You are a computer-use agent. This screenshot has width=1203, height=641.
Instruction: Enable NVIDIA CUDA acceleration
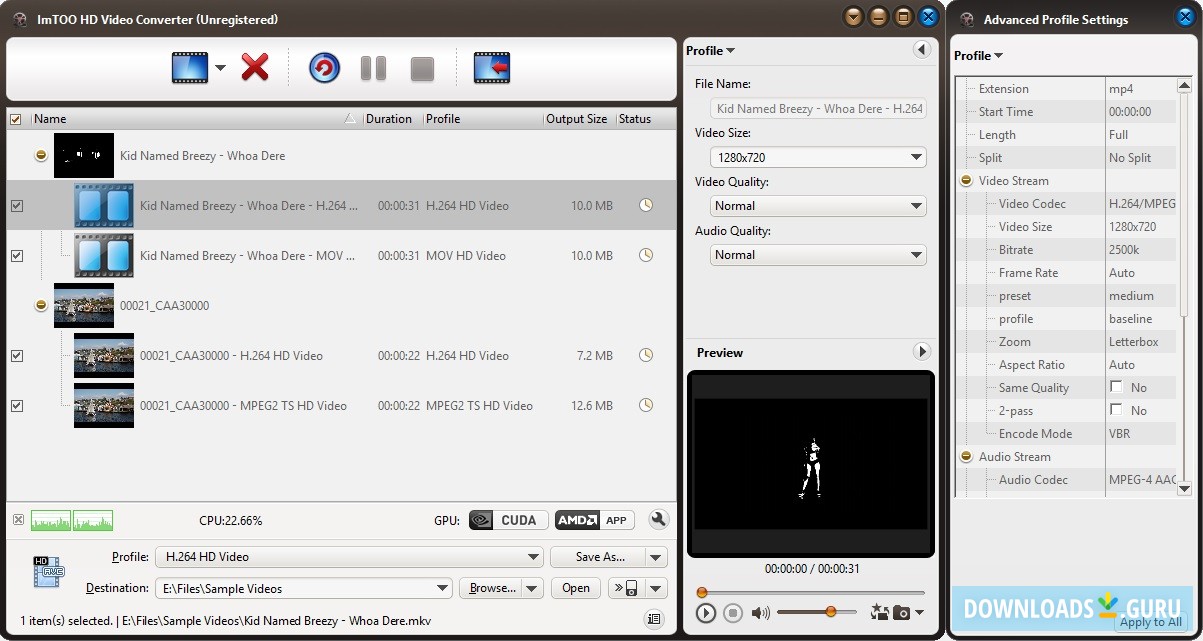[510, 519]
